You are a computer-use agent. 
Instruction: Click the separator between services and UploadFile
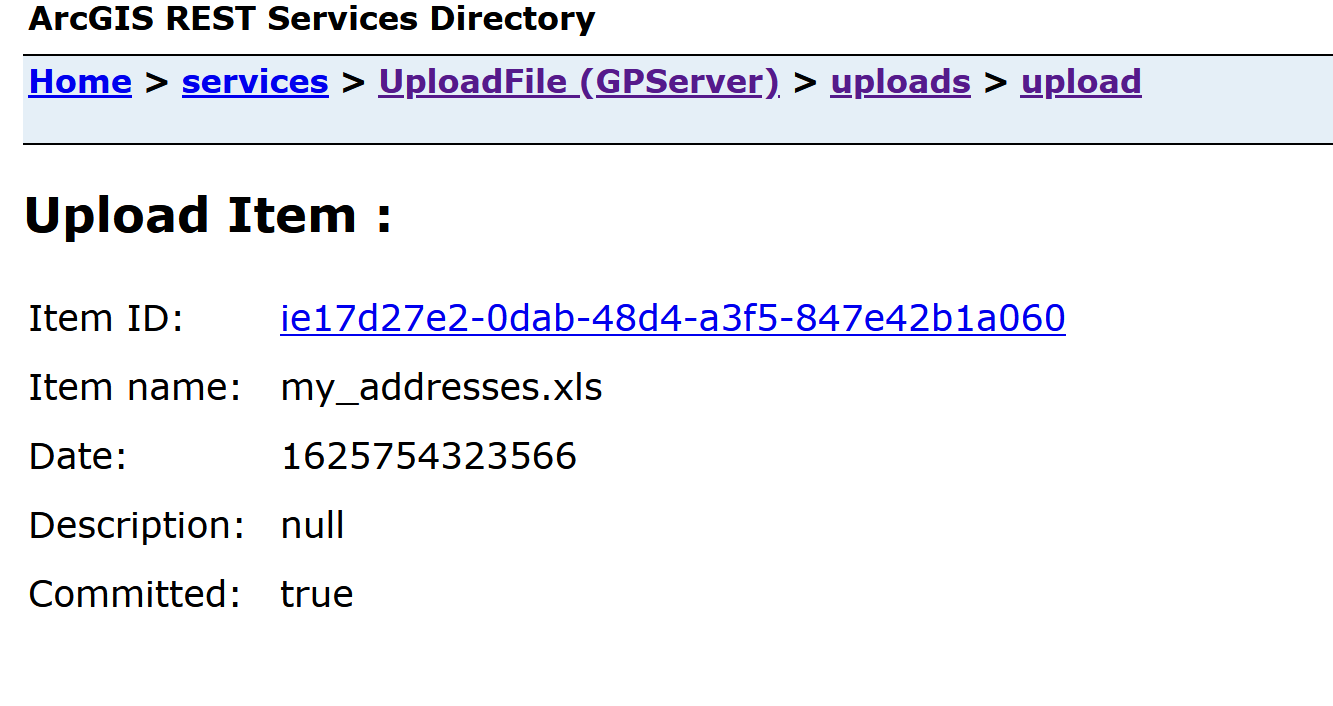[353, 82]
